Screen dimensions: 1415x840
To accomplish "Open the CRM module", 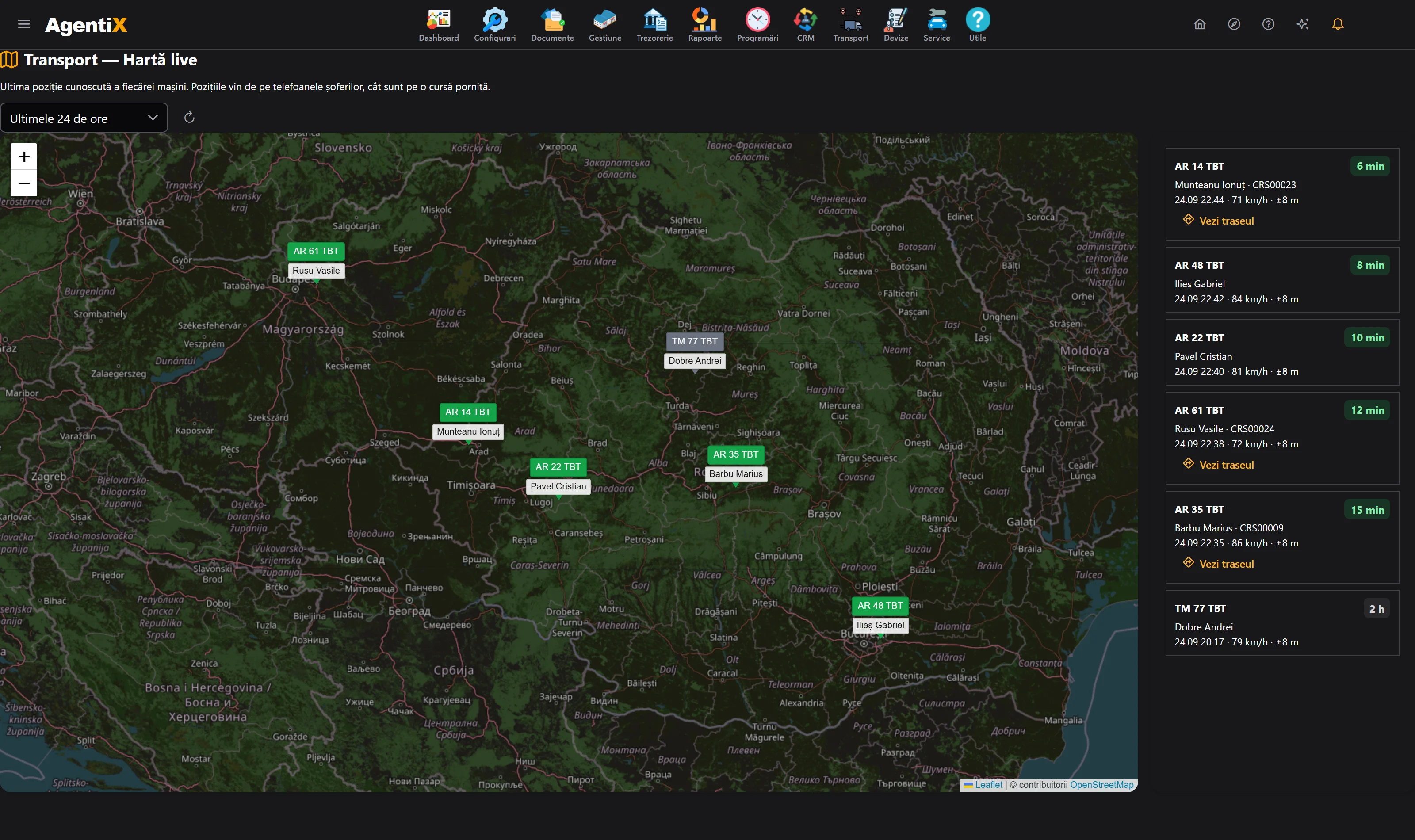I will tap(805, 25).
